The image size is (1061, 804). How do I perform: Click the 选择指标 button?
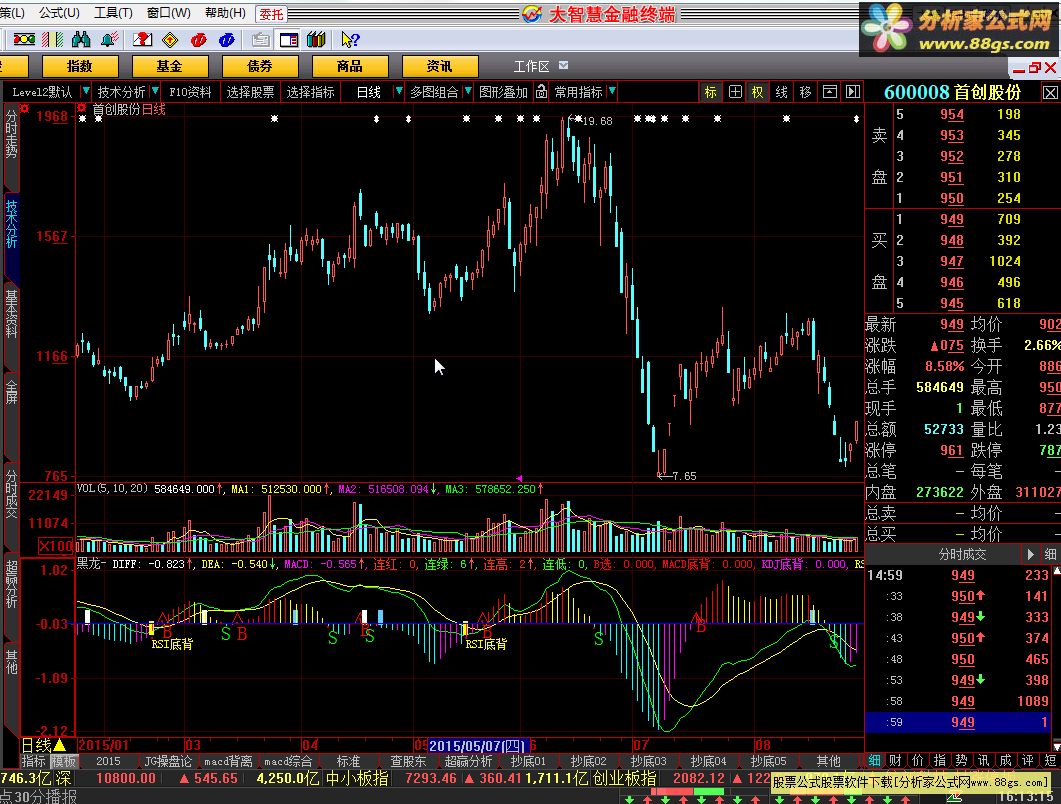(x=311, y=92)
